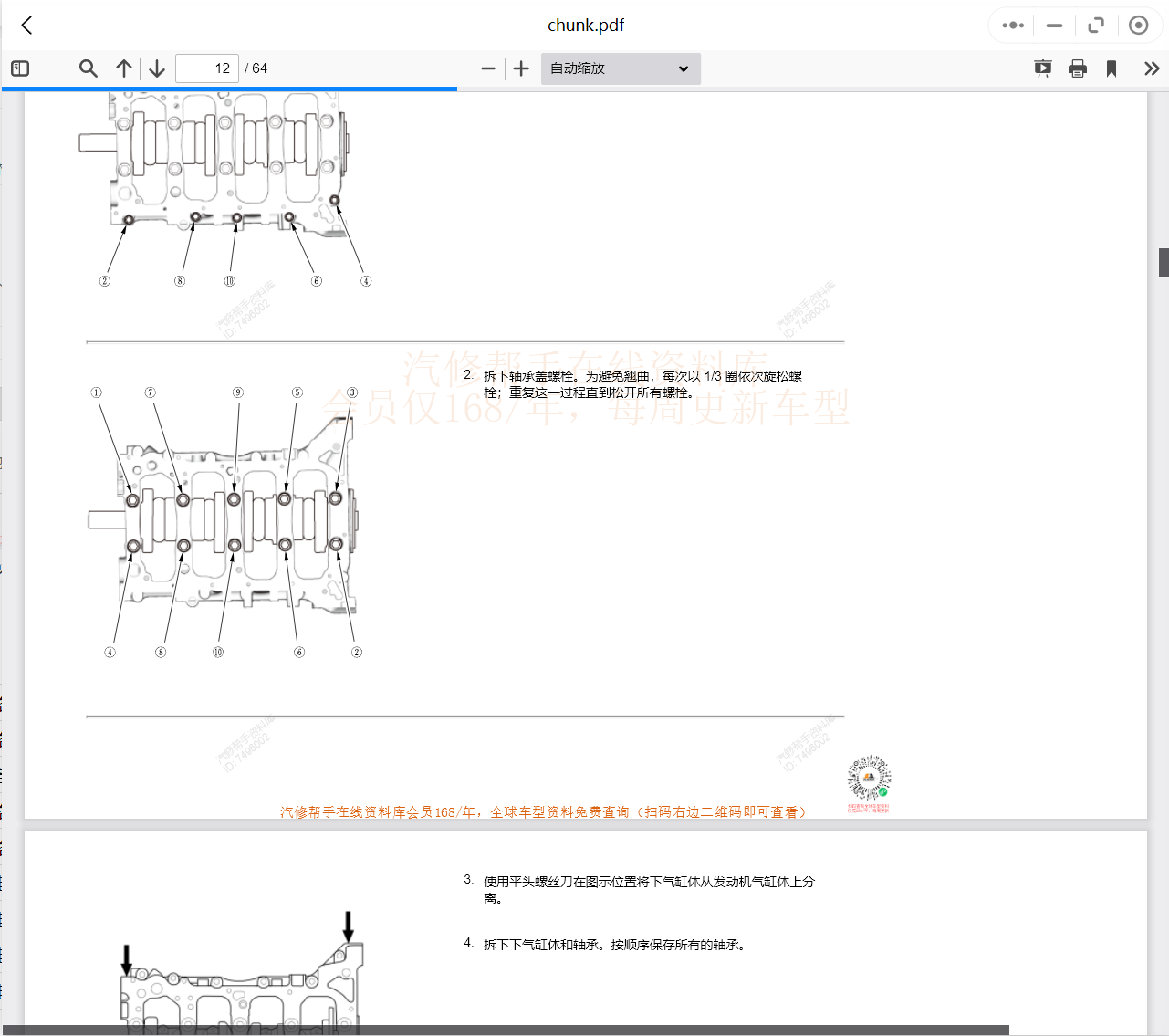Go to next page with down arrow

(x=157, y=68)
